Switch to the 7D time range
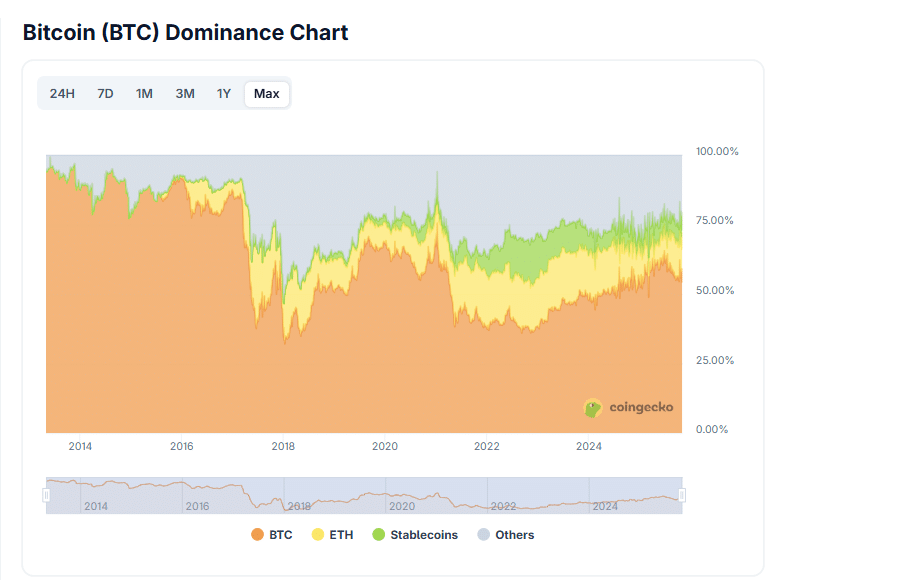Image resolution: width=903 pixels, height=580 pixels. [x=105, y=94]
